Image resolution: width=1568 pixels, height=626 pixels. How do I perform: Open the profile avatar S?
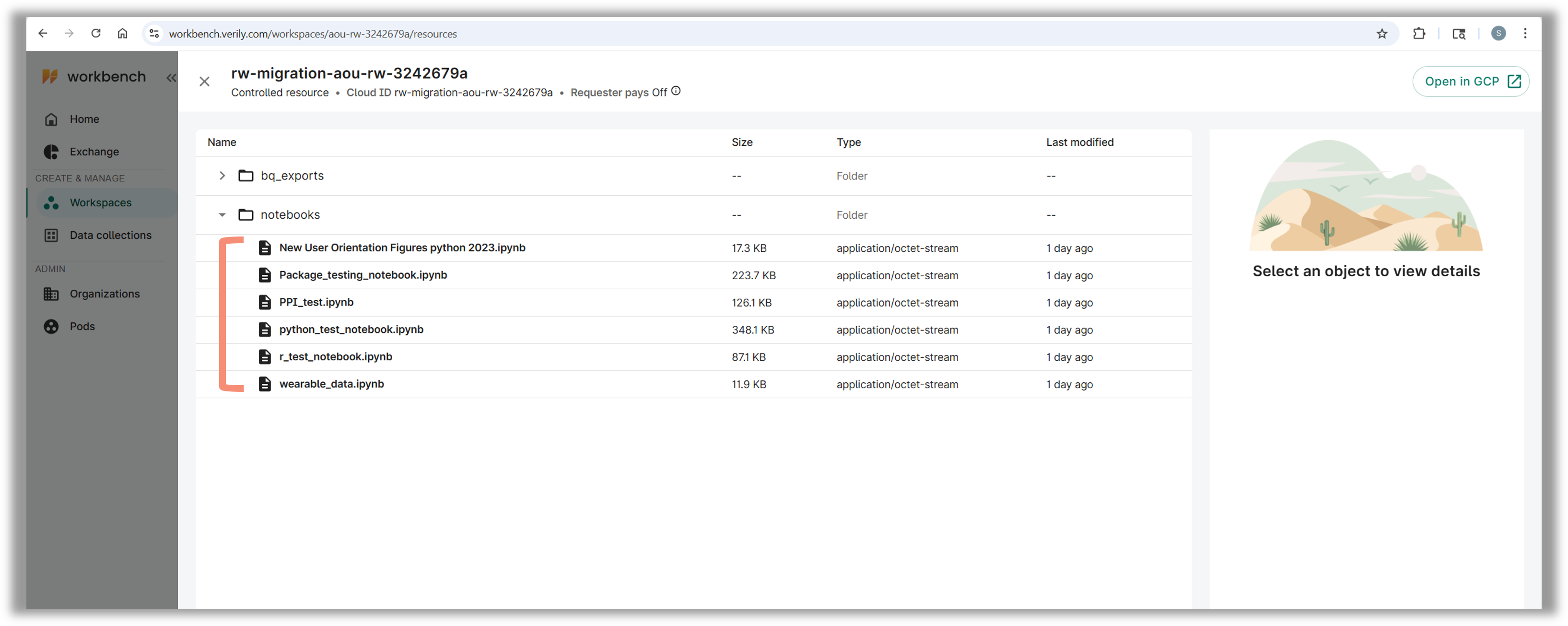tap(1498, 34)
